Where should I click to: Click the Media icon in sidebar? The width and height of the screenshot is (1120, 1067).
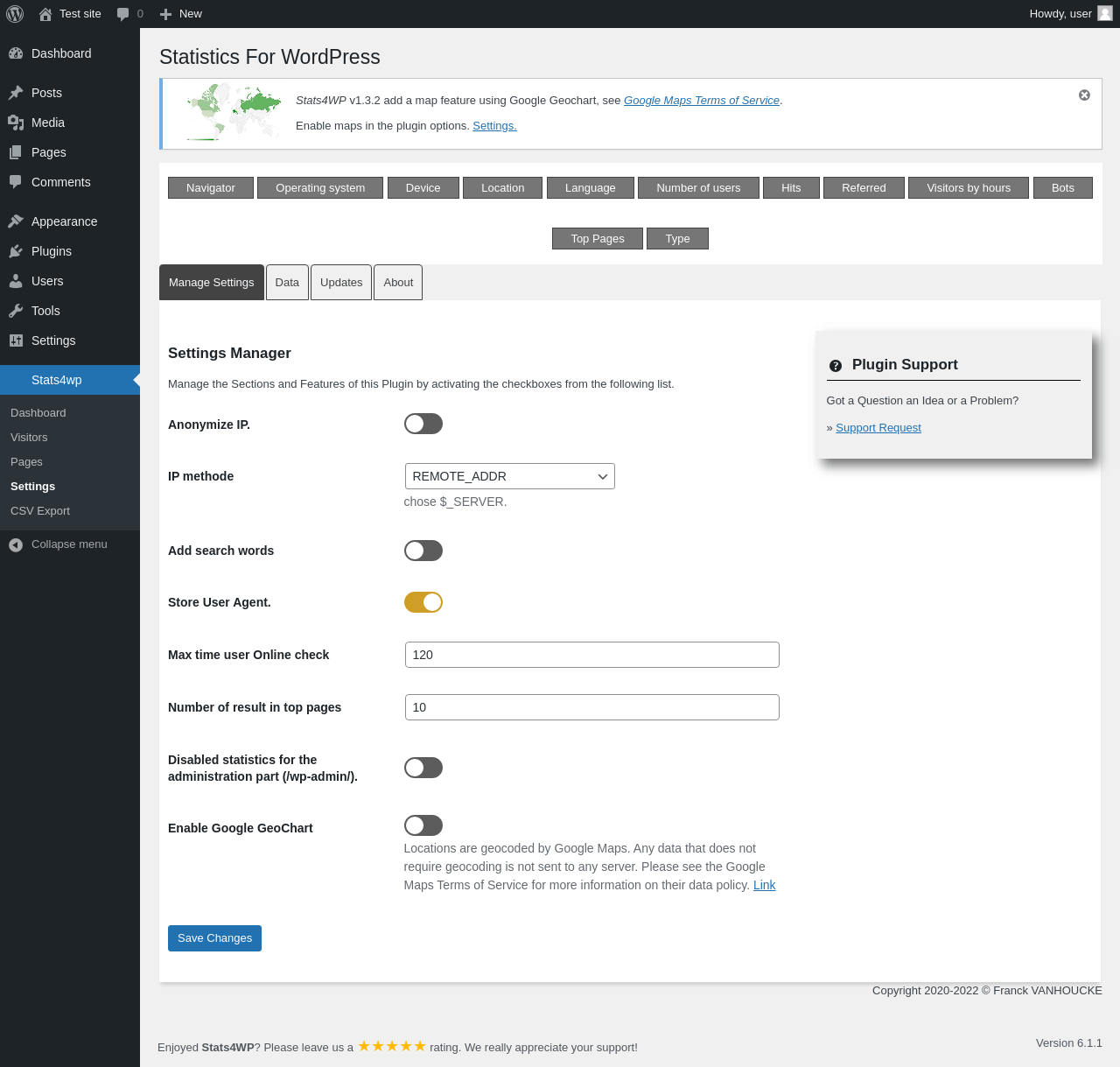pos(16,123)
